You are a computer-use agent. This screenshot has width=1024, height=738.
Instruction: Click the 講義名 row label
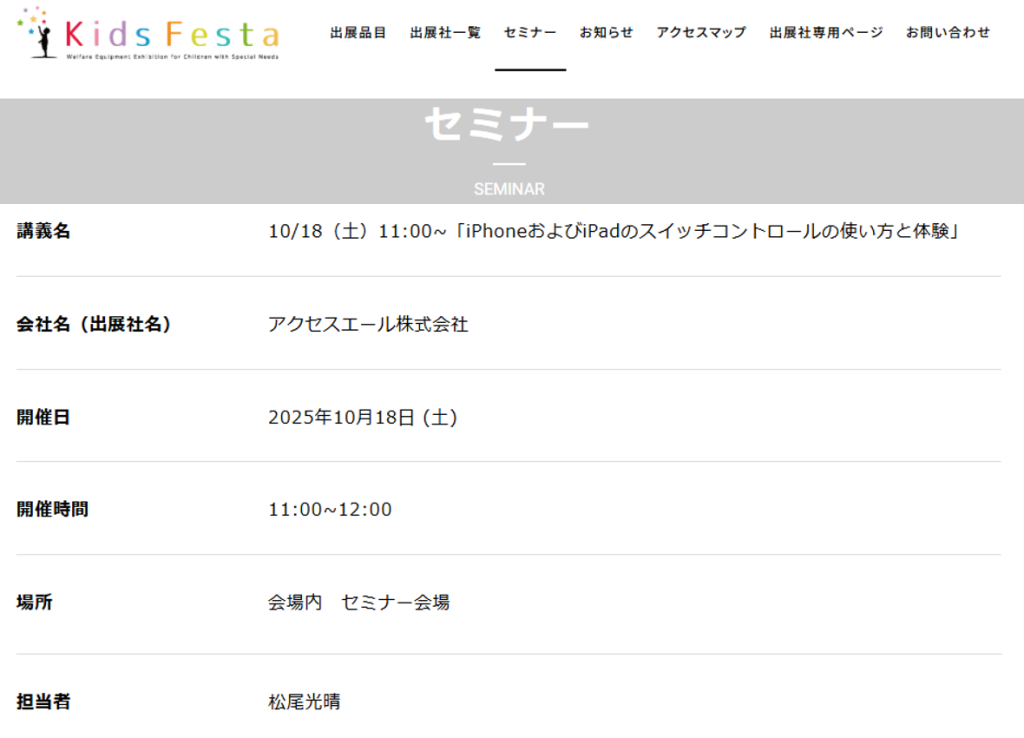point(44,232)
